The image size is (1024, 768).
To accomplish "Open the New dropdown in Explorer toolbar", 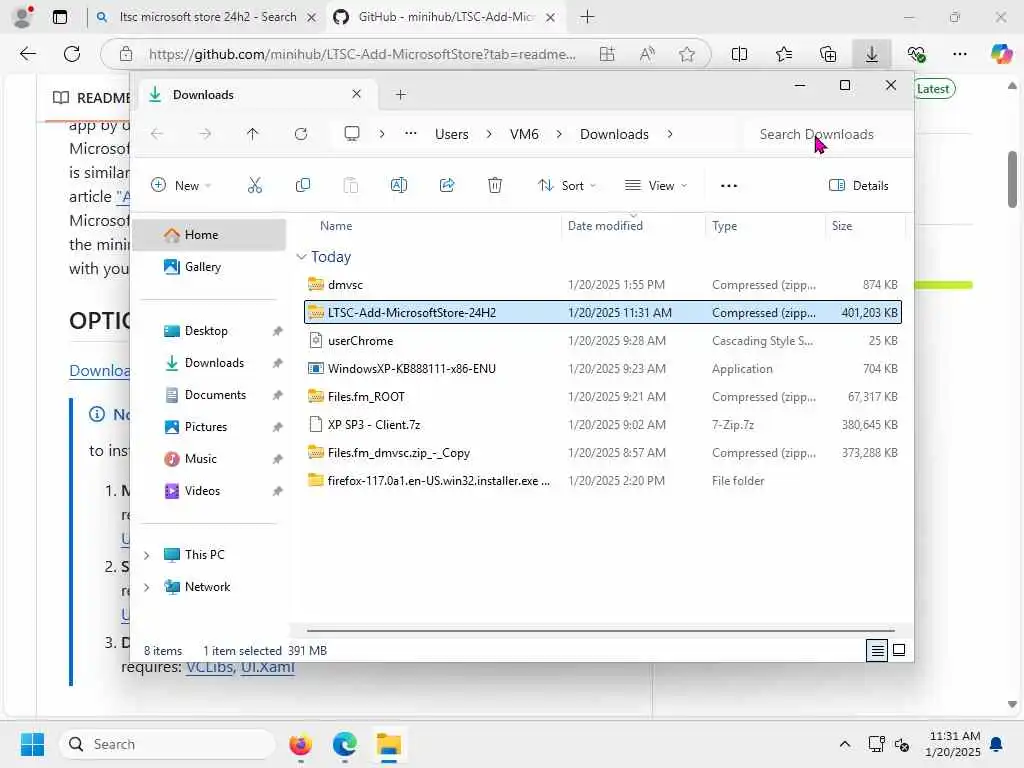I will click(181, 185).
